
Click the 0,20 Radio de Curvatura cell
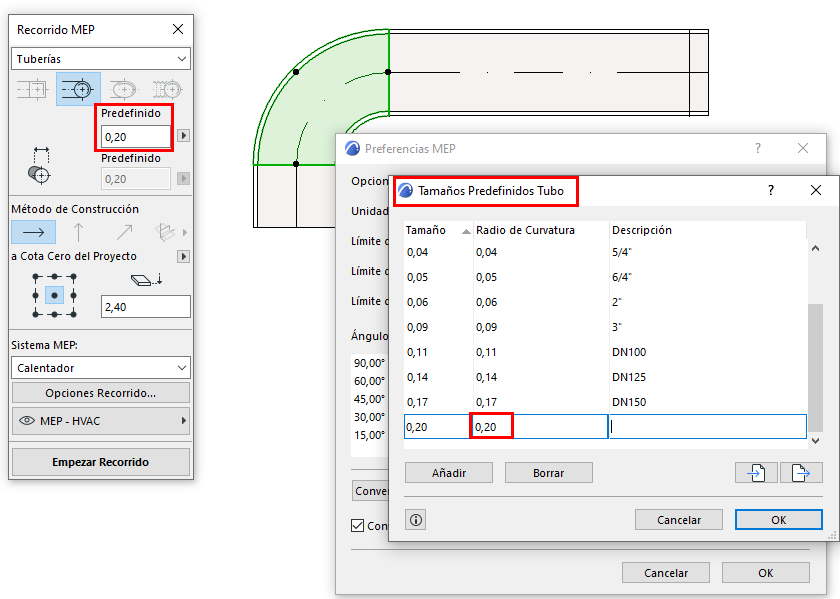pos(539,427)
